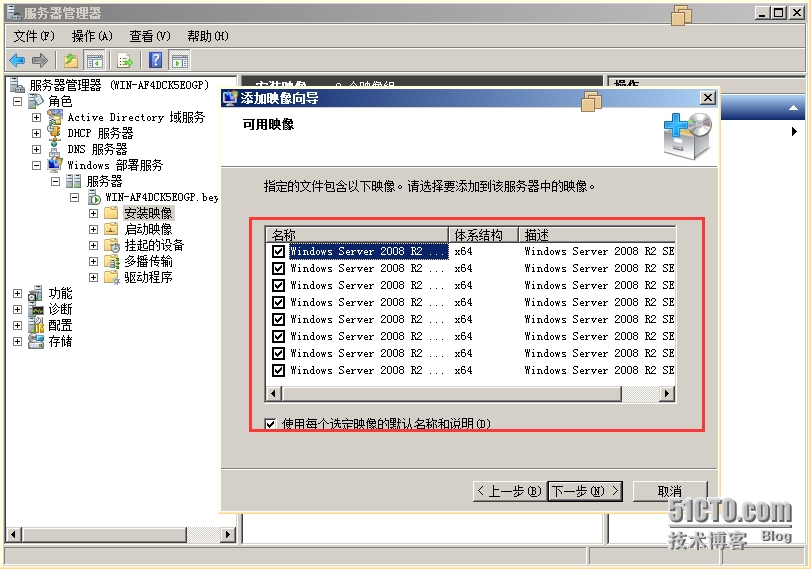Click the 配置 configuration node icon
Viewport: 811px width, 569px height.
click(x=36, y=325)
